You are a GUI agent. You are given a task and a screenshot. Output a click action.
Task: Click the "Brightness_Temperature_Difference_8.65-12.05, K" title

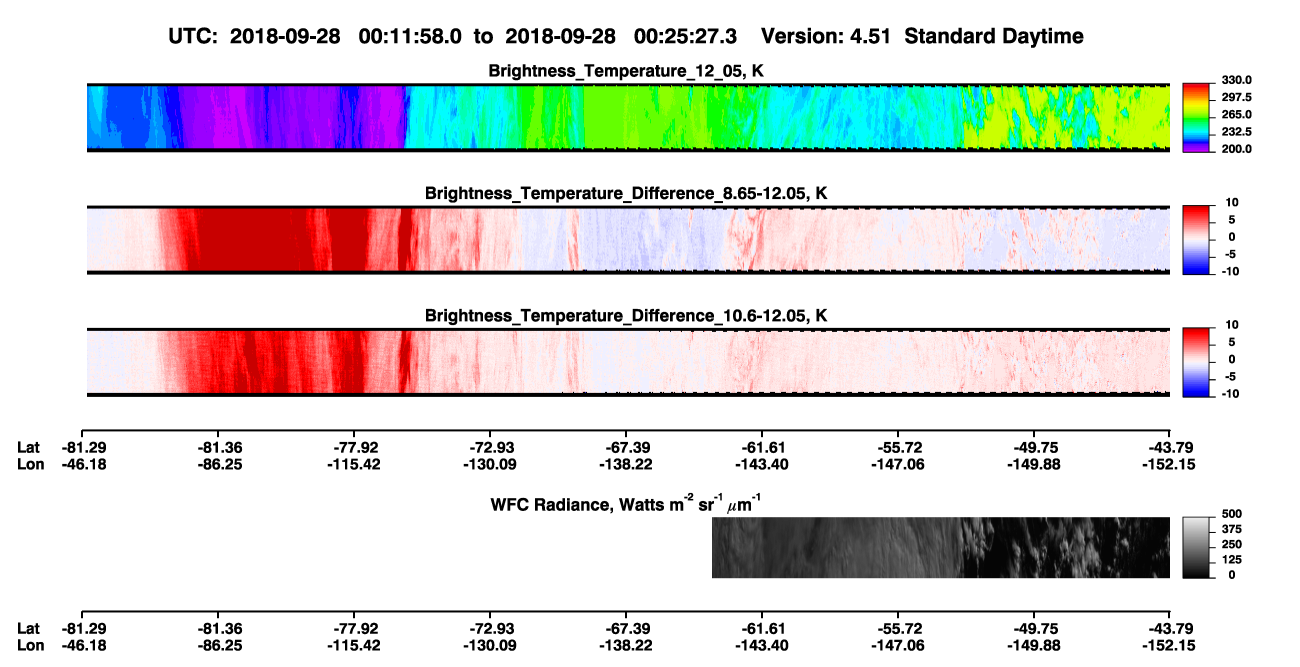pos(627,193)
